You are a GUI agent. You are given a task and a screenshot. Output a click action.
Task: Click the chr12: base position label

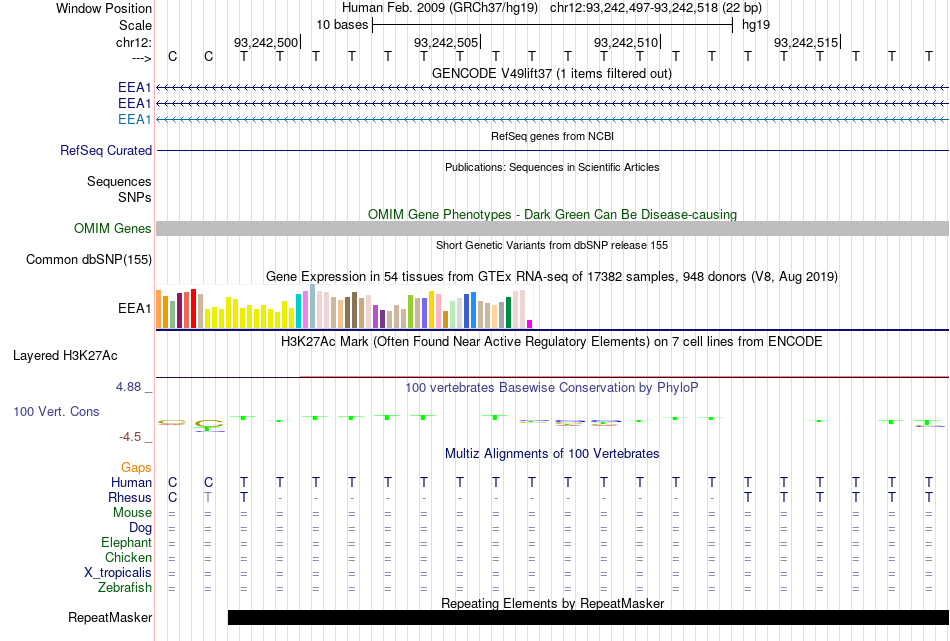coord(134,42)
